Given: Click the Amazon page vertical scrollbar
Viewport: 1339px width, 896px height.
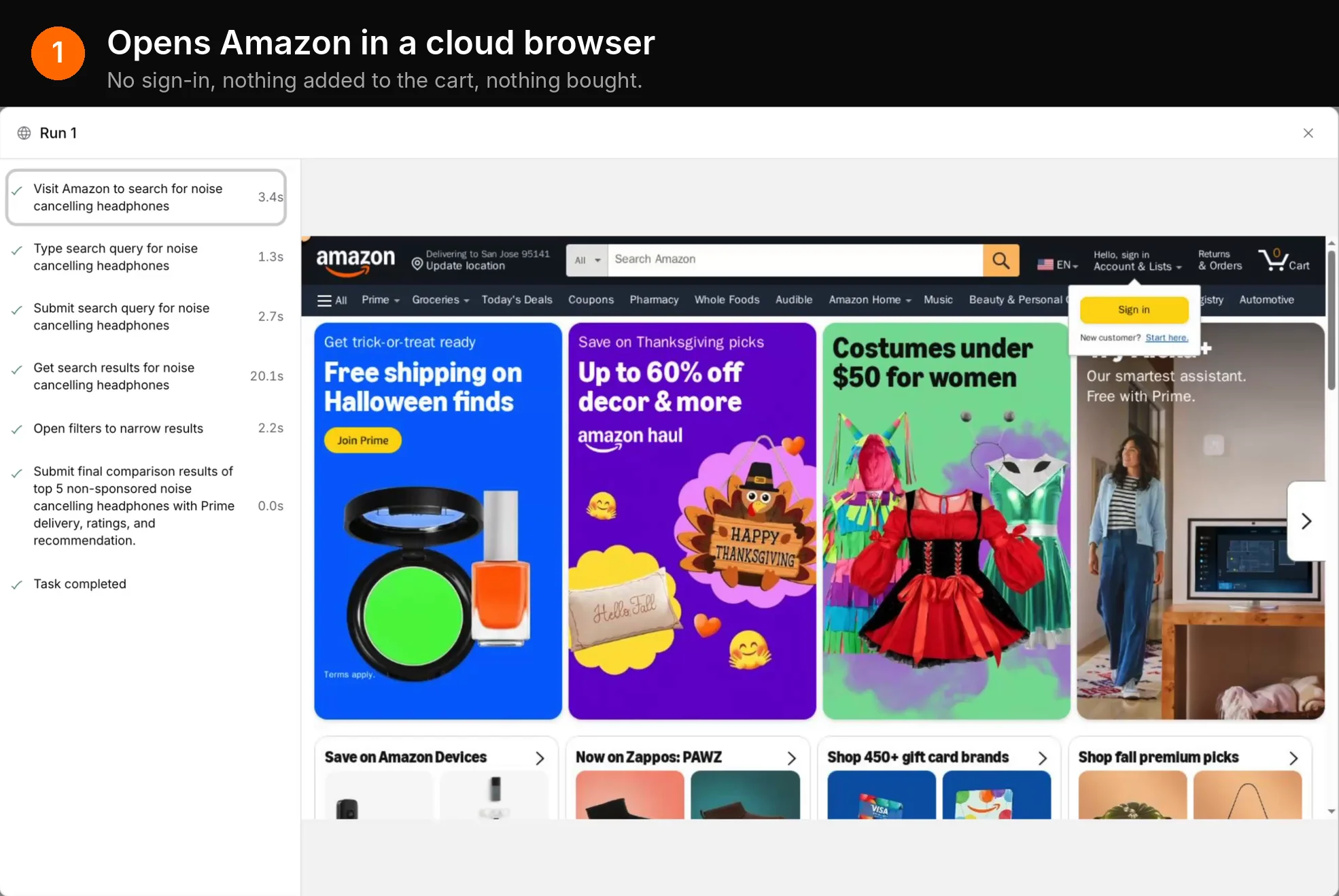Looking at the screenshot, I should coord(1332,322).
